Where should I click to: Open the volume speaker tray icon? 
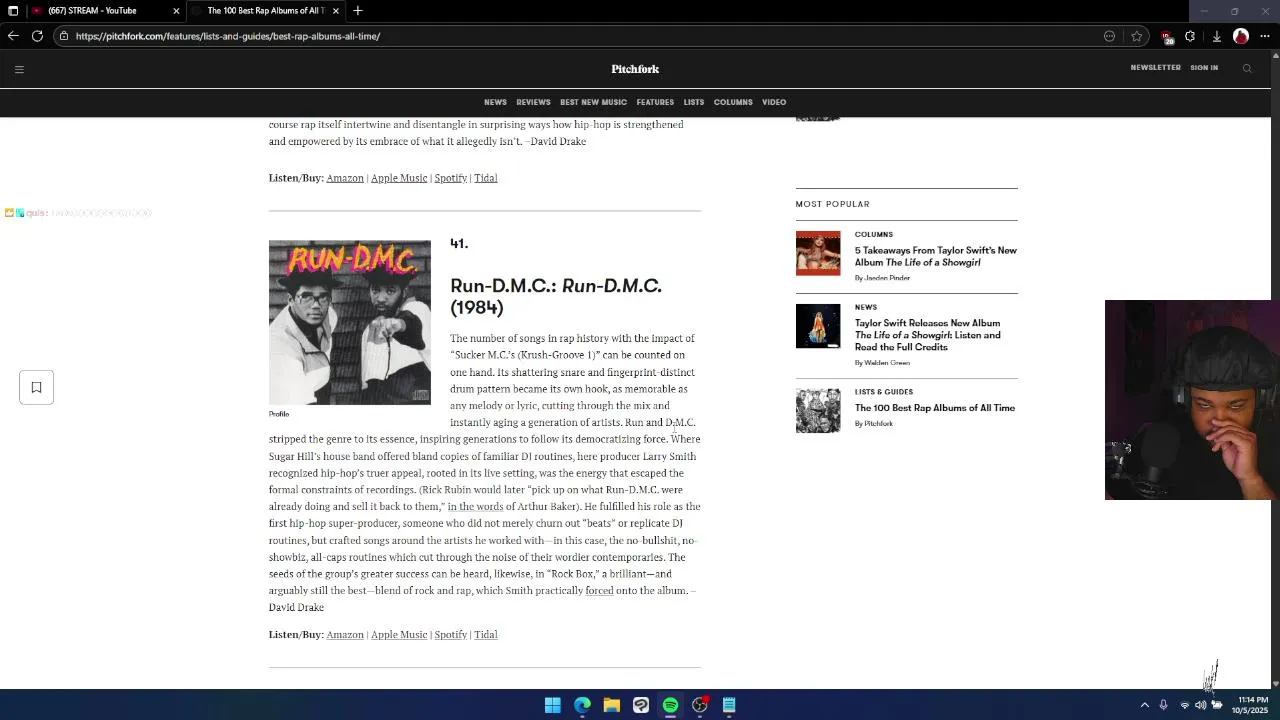[x=1200, y=705]
